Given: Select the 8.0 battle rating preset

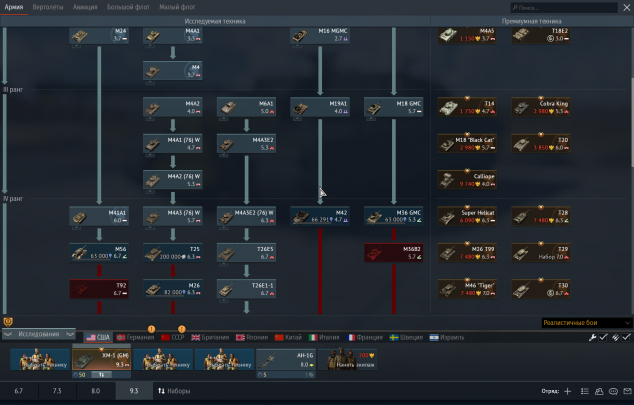Looking at the screenshot, I should click(x=96, y=391).
